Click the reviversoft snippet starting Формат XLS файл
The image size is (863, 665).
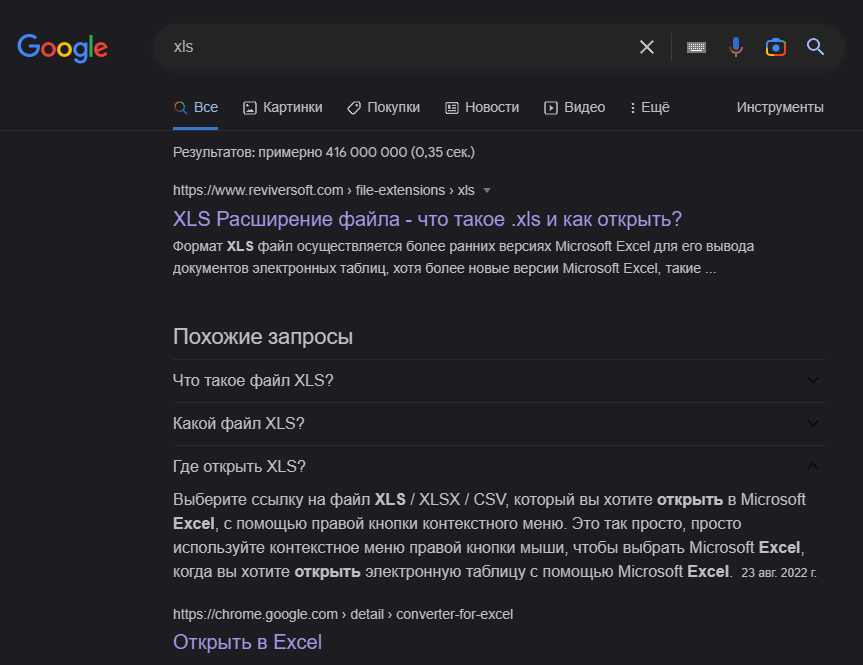[463, 257]
